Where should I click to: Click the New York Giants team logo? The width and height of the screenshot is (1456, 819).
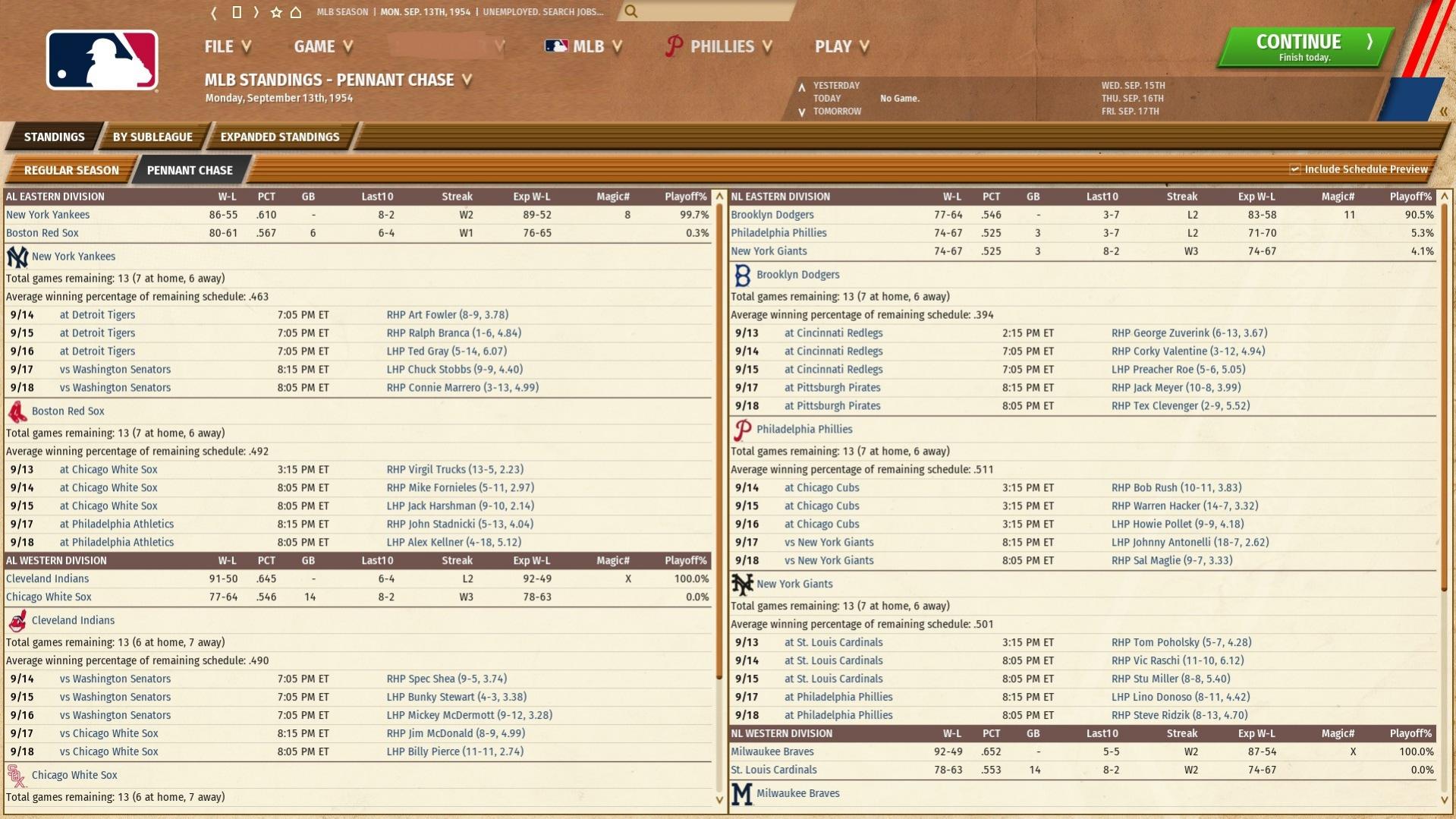point(742,584)
